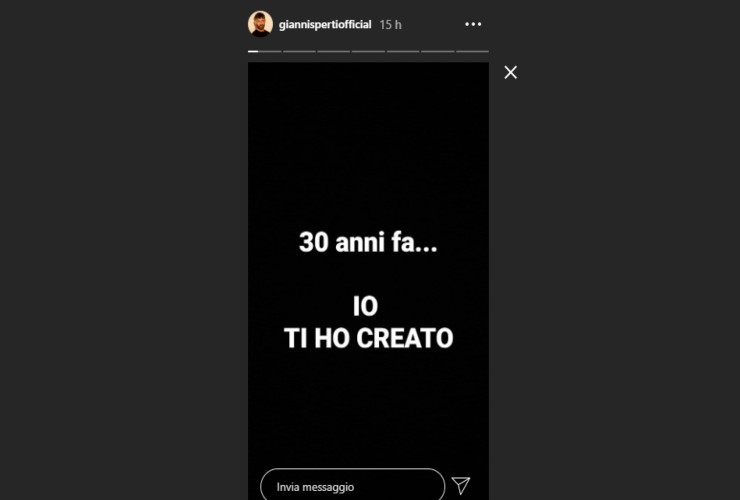Select the first story progress segment
Image resolution: width=740 pixels, height=500 pixels.
pyautogui.click(x=264, y=51)
